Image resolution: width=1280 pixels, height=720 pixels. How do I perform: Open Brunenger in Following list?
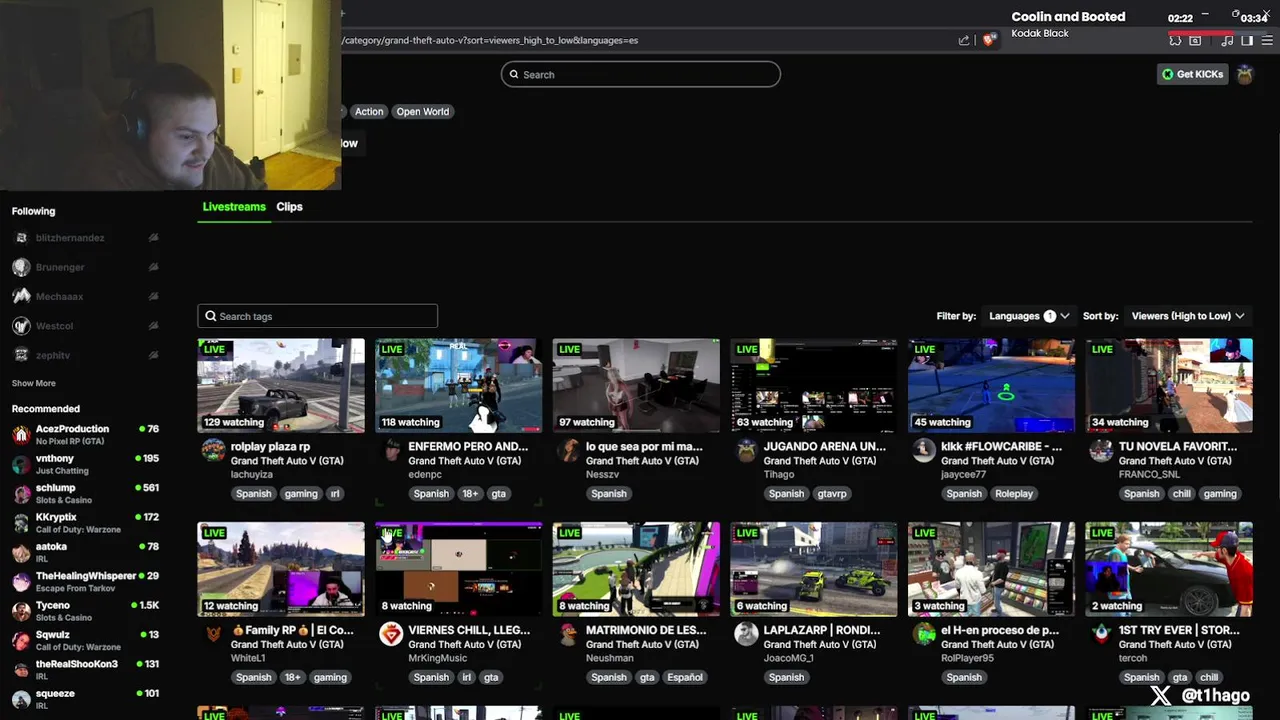click(x=85, y=267)
